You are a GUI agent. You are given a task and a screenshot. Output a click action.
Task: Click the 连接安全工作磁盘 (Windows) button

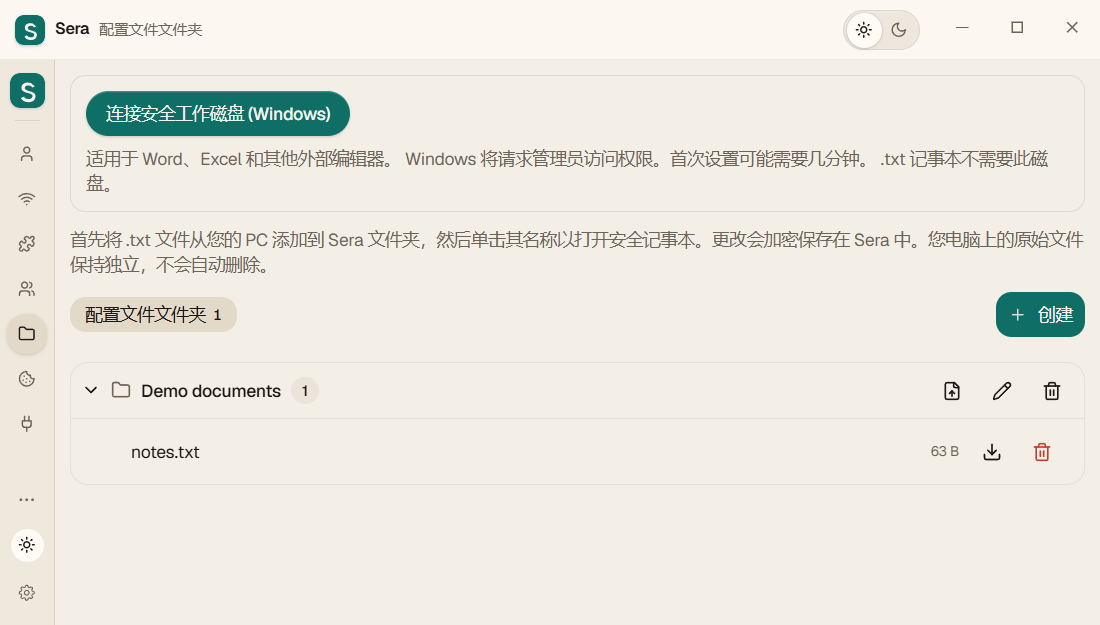click(218, 114)
